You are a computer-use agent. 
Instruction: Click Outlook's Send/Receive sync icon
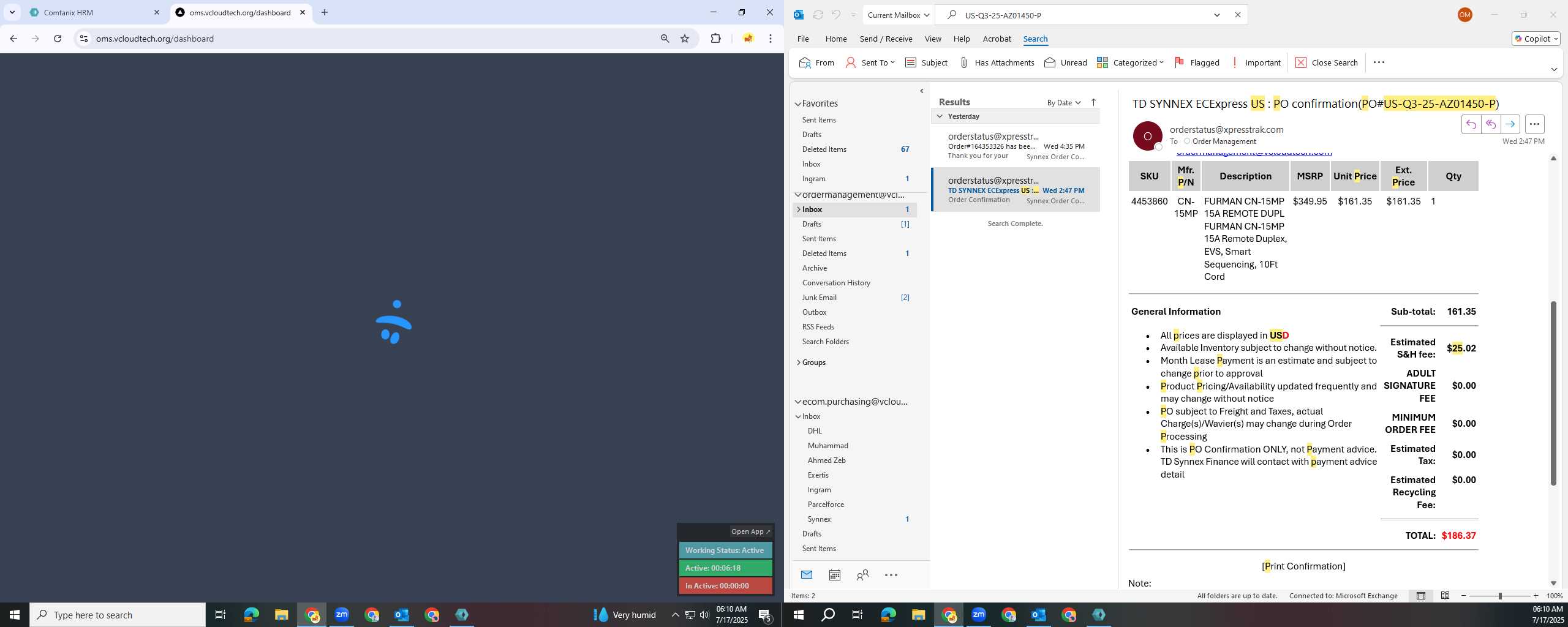818,15
